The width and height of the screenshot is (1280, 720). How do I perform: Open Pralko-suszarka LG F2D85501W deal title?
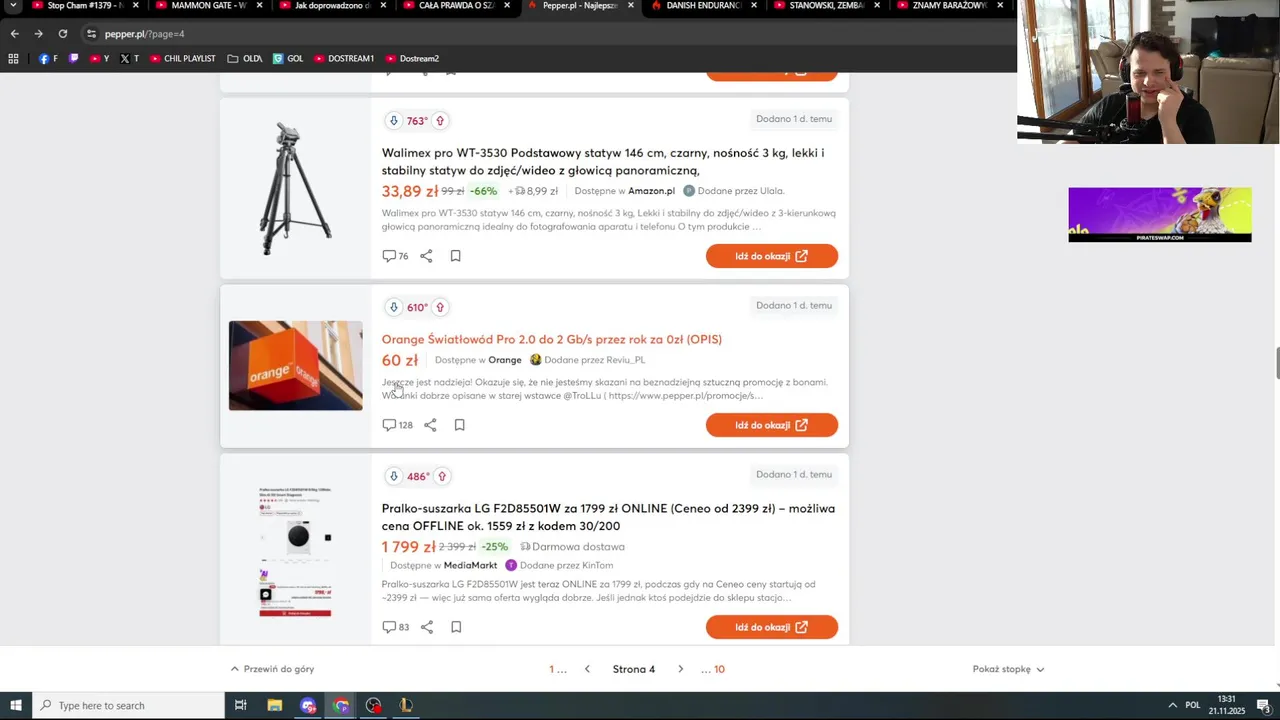click(608, 517)
